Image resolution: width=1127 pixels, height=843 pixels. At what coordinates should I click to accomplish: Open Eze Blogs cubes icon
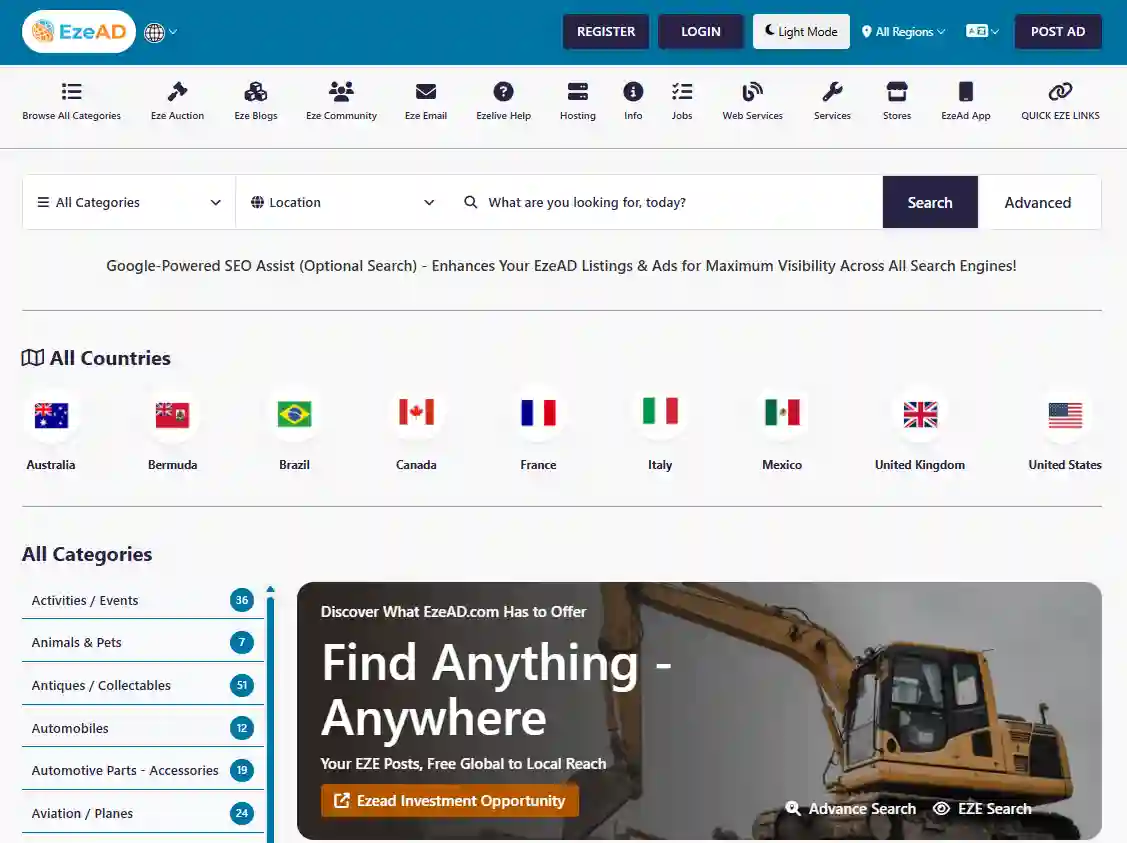pyautogui.click(x=255, y=92)
